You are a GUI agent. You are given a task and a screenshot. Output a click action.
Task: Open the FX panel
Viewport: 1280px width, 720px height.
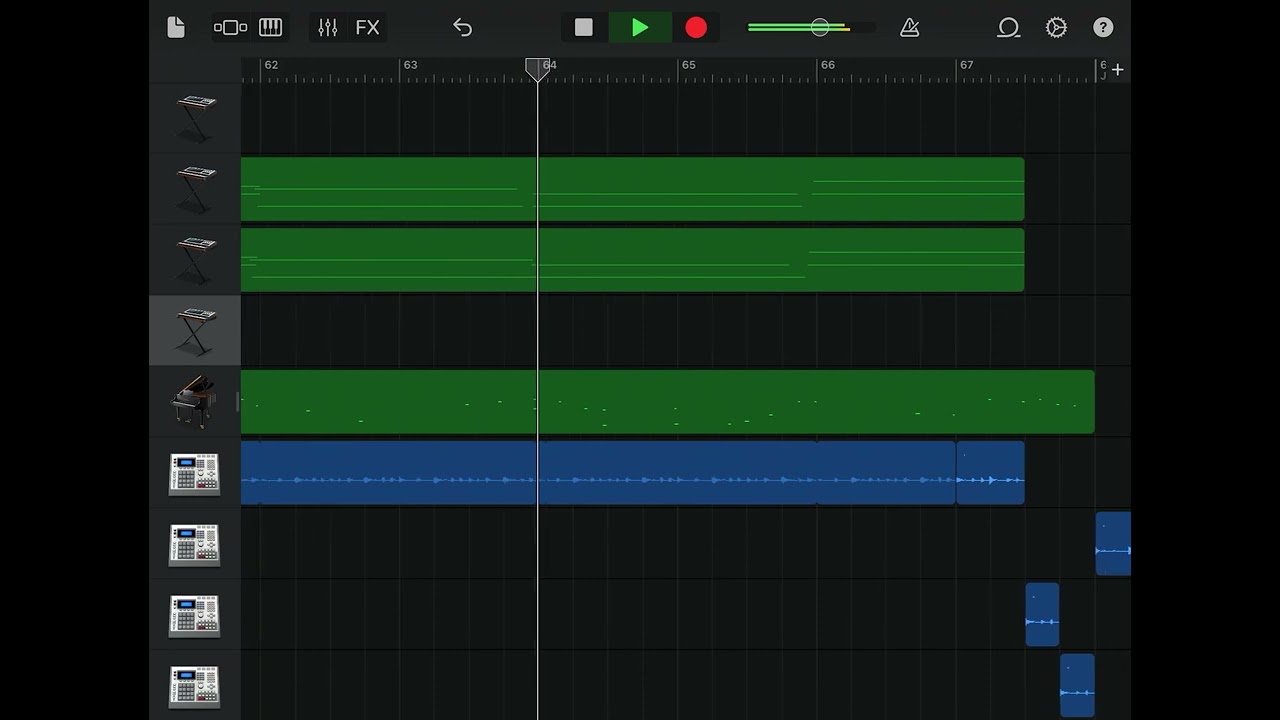[368, 28]
